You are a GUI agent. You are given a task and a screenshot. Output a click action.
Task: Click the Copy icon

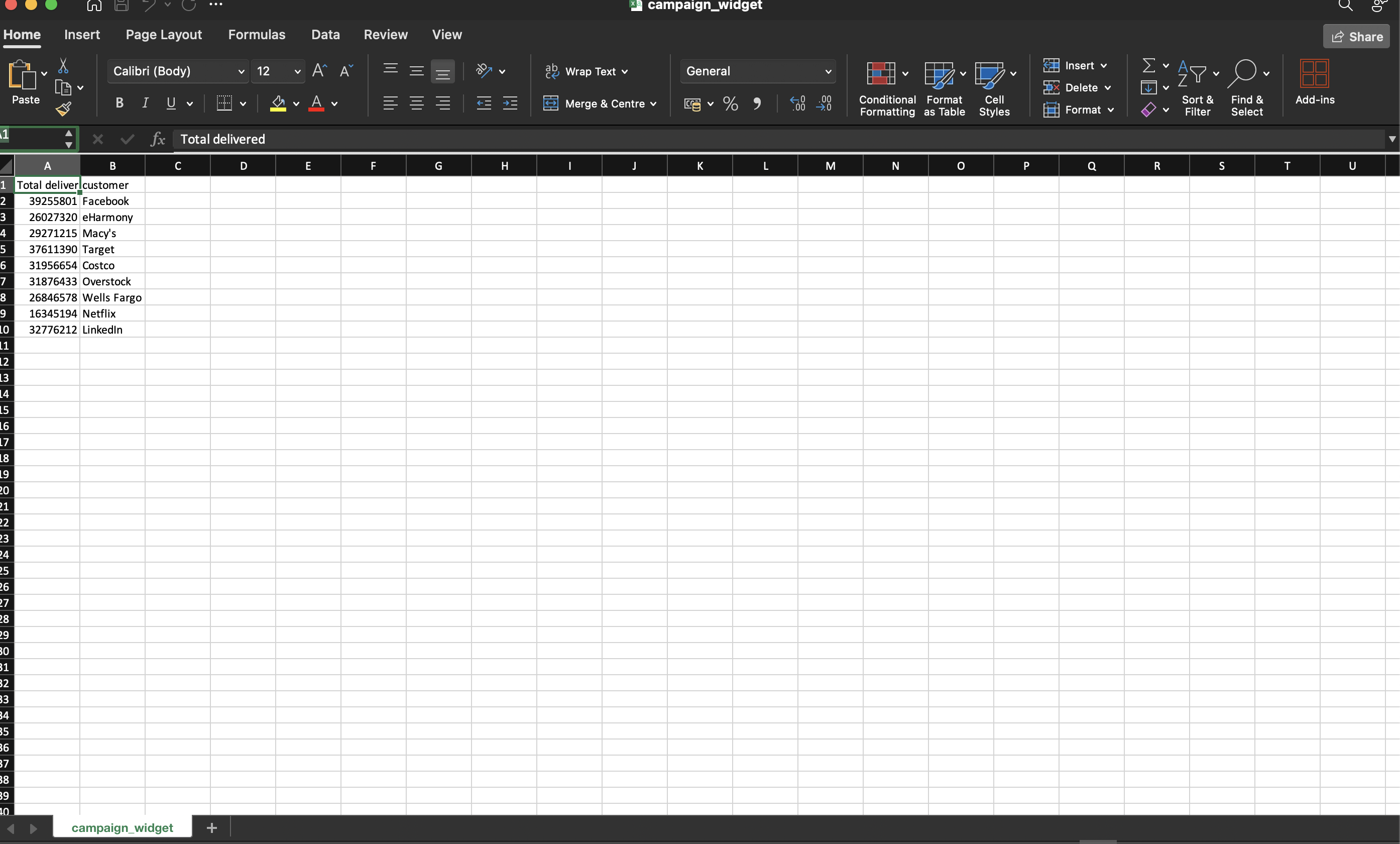(x=62, y=87)
